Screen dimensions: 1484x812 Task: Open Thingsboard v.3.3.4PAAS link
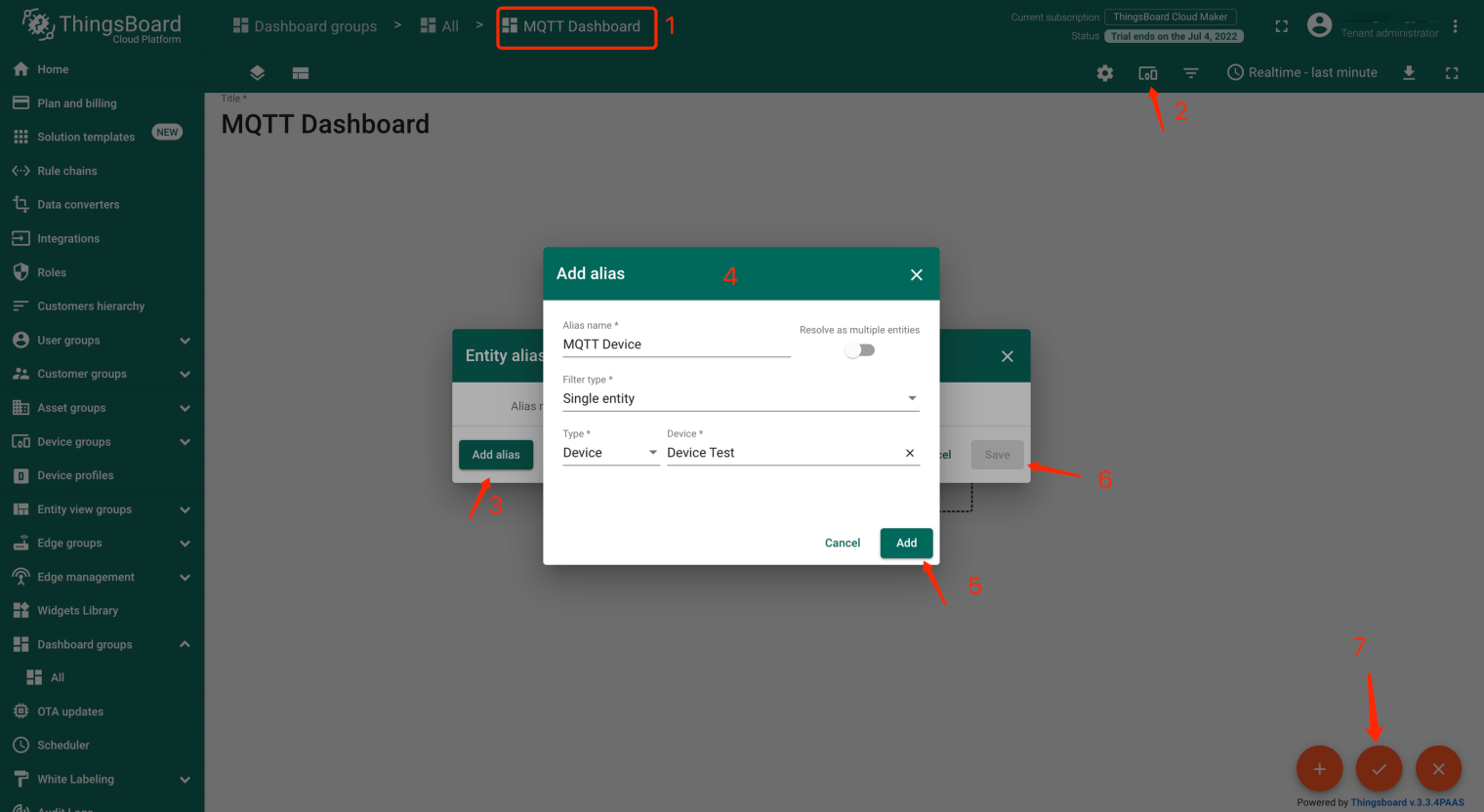click(x=1407, y=802)
